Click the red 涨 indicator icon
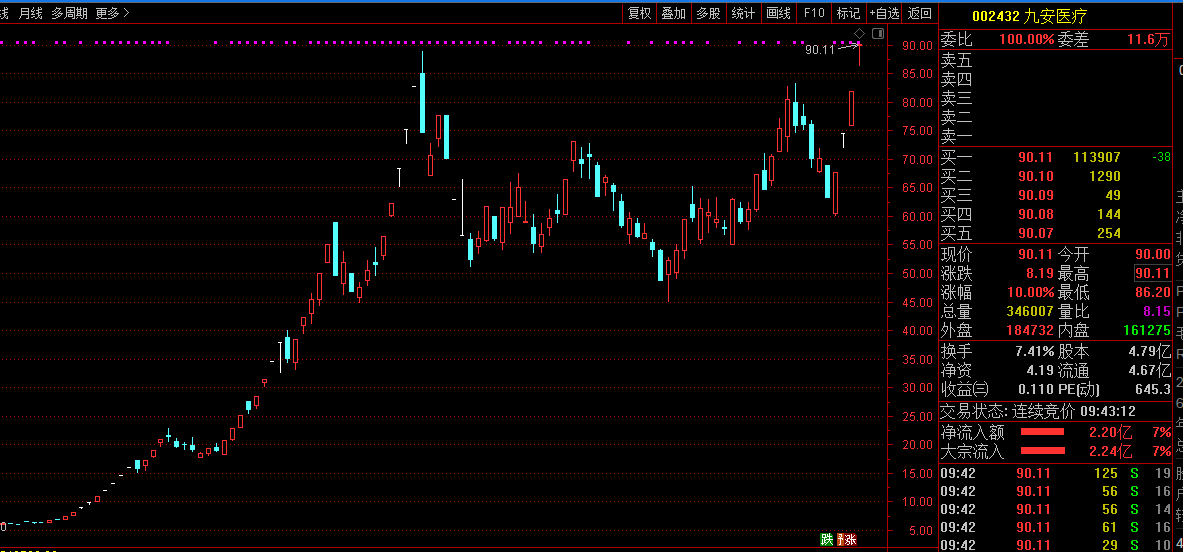The height and width of the screenshot is (552, 1183). point(850,539)
